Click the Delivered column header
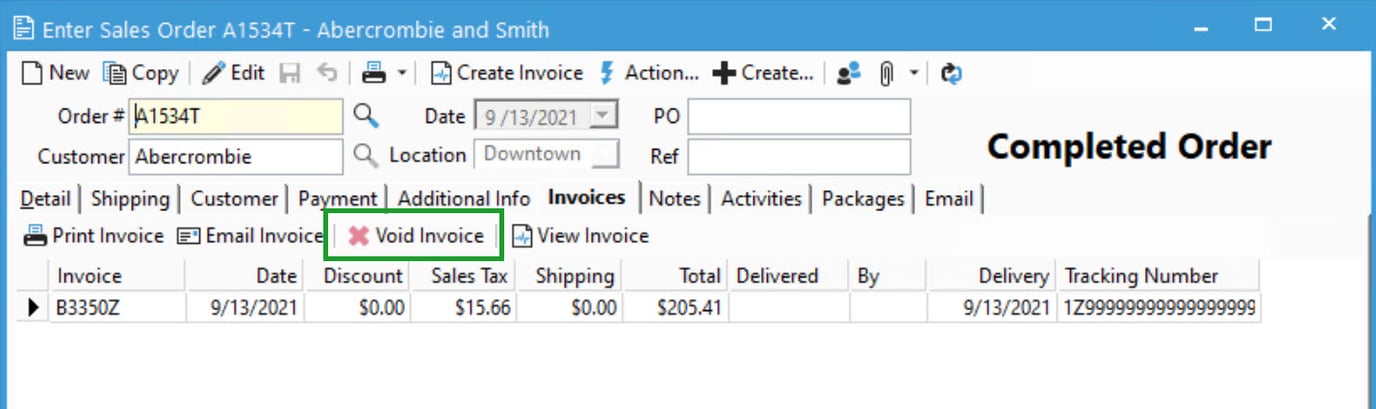Screen dimensions: 1376x409 [788, 276]
